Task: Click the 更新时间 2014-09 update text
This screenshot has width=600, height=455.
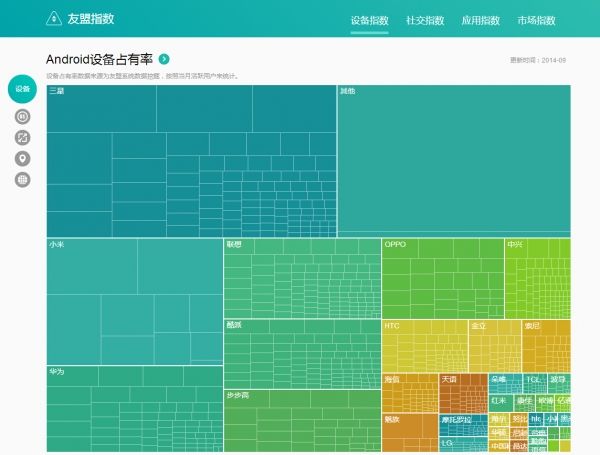Action: click(x=538, y=60)
